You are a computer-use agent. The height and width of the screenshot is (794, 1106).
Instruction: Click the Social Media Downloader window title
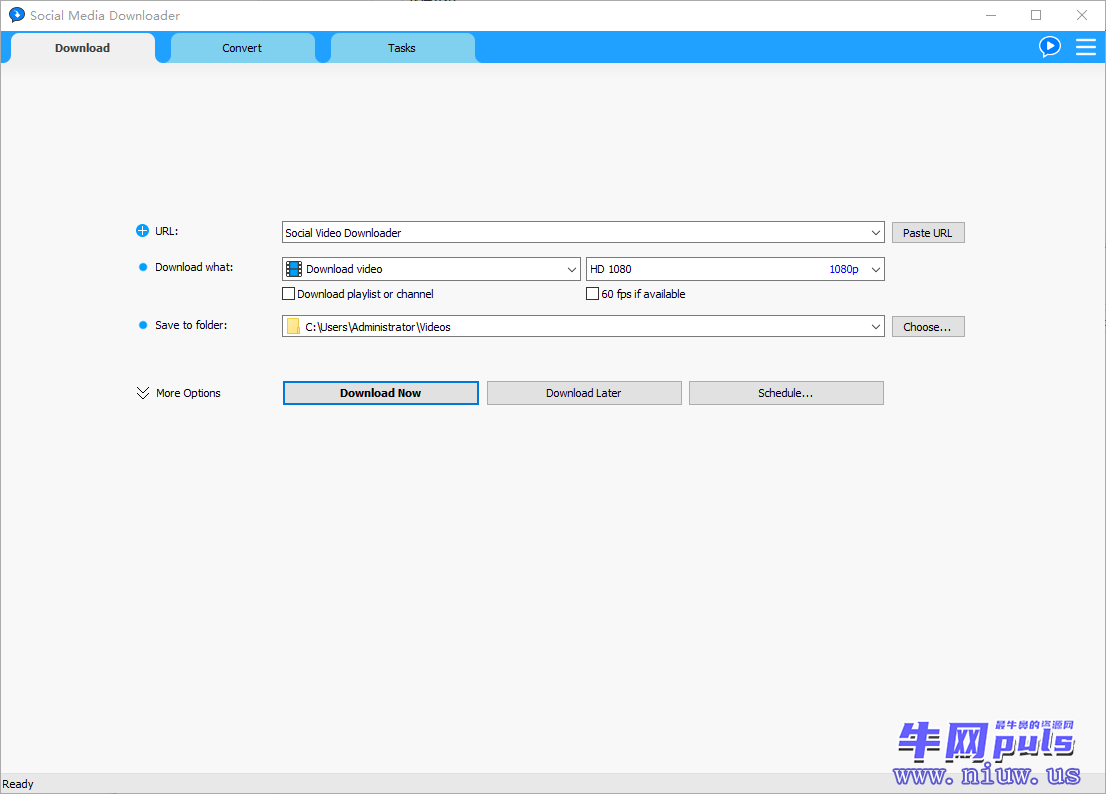pyautogui.click(x=105, y=15)
